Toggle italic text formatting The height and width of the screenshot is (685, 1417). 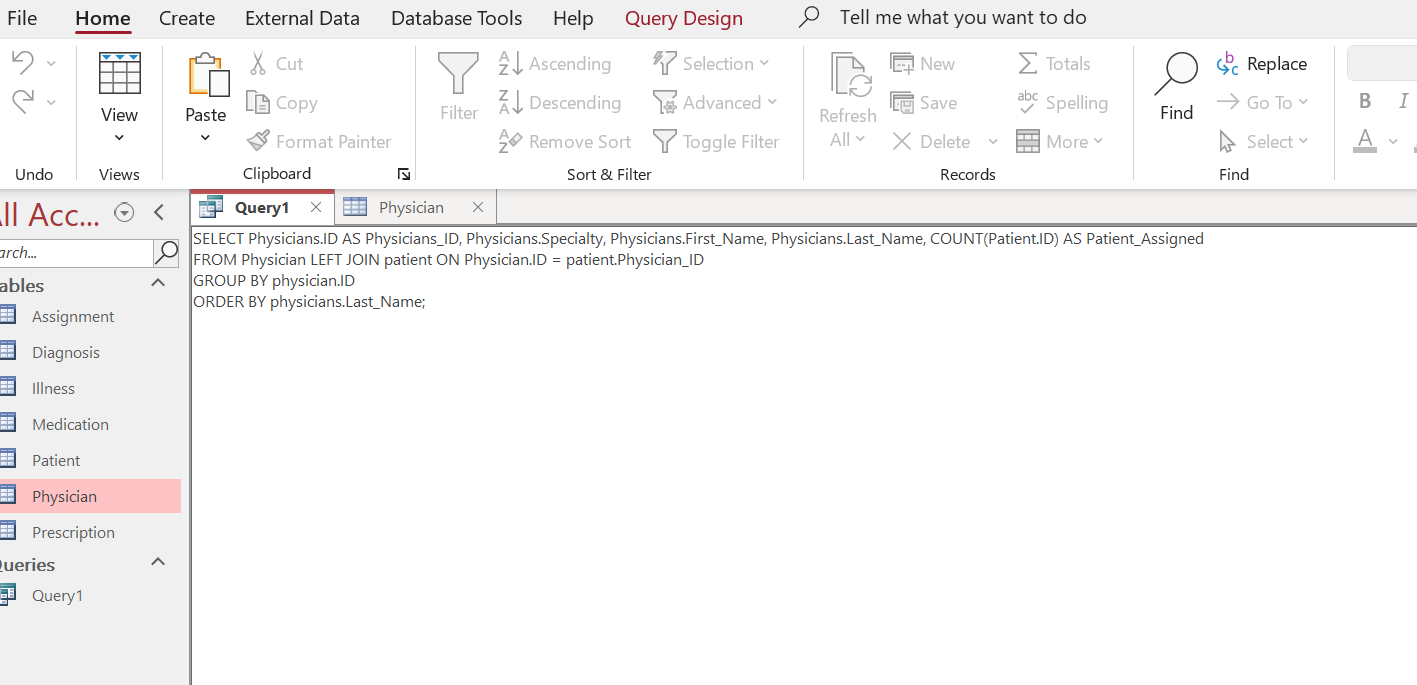click(x=1401, y=100)
